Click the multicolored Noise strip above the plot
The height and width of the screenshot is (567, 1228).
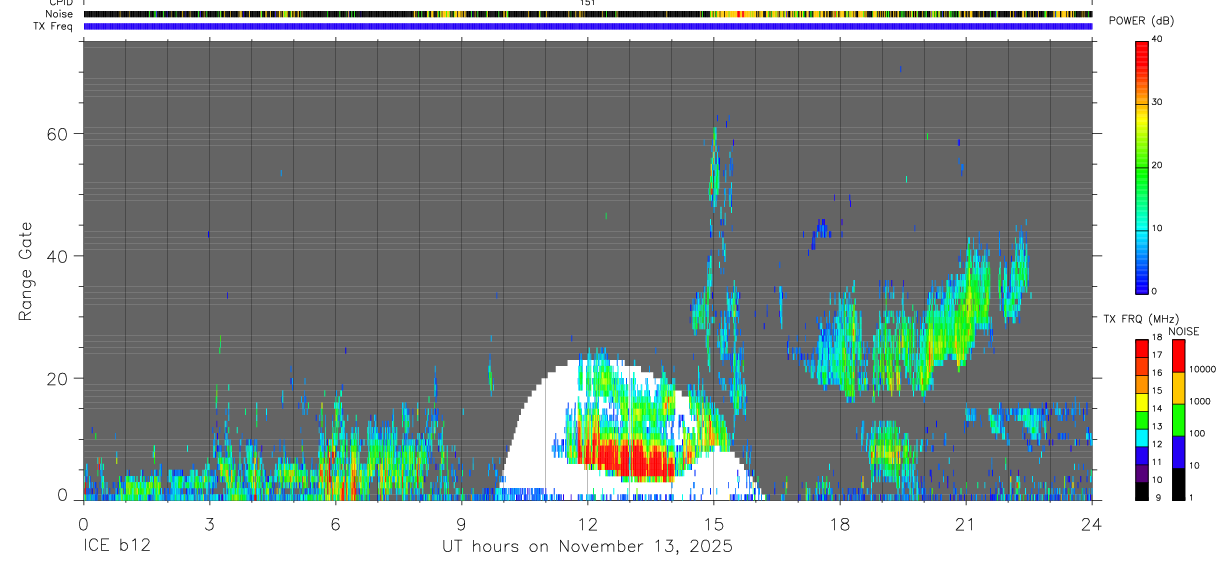[588, 14]
